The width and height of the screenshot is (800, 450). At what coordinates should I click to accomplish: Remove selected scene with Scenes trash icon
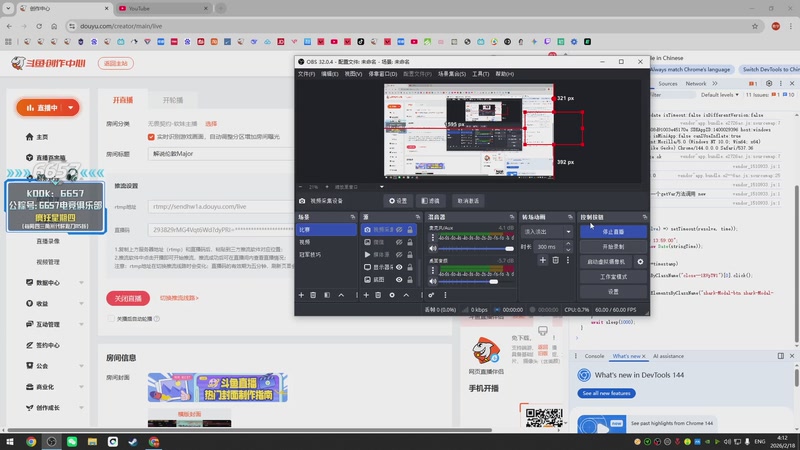[313, 295]
